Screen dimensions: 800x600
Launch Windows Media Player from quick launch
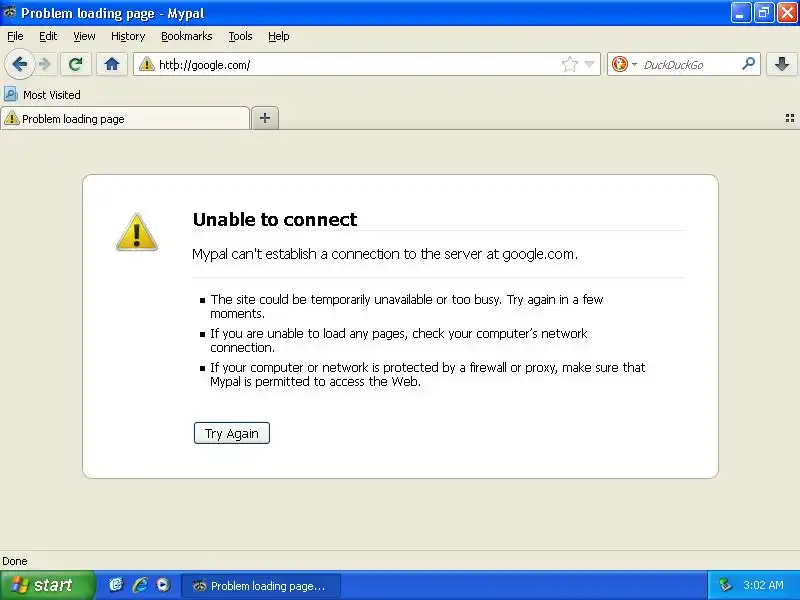click(x=163, y=585)
